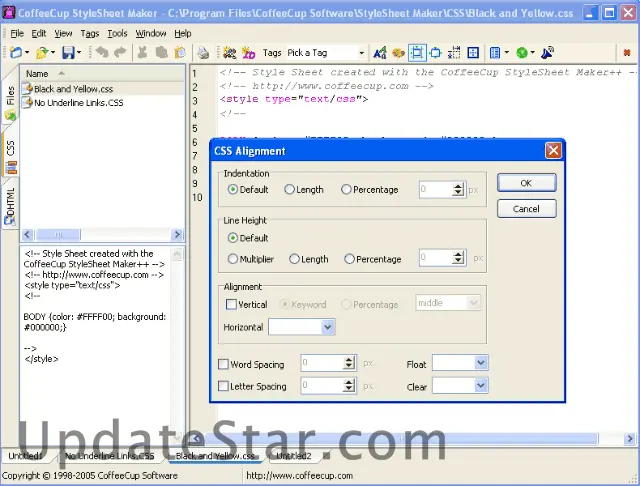Click the highlighted Alignment toolbar icon
This screenshot has width=640, height=486.
coord(417,53)
